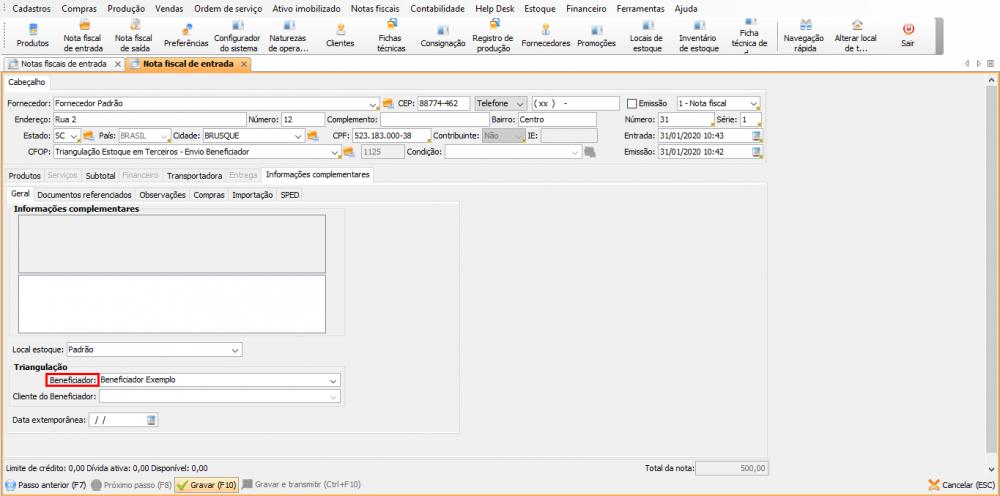Expand the CFOP dropdown
The height and width of the screenshot is (496, 1000).
(x=334, y=152)
